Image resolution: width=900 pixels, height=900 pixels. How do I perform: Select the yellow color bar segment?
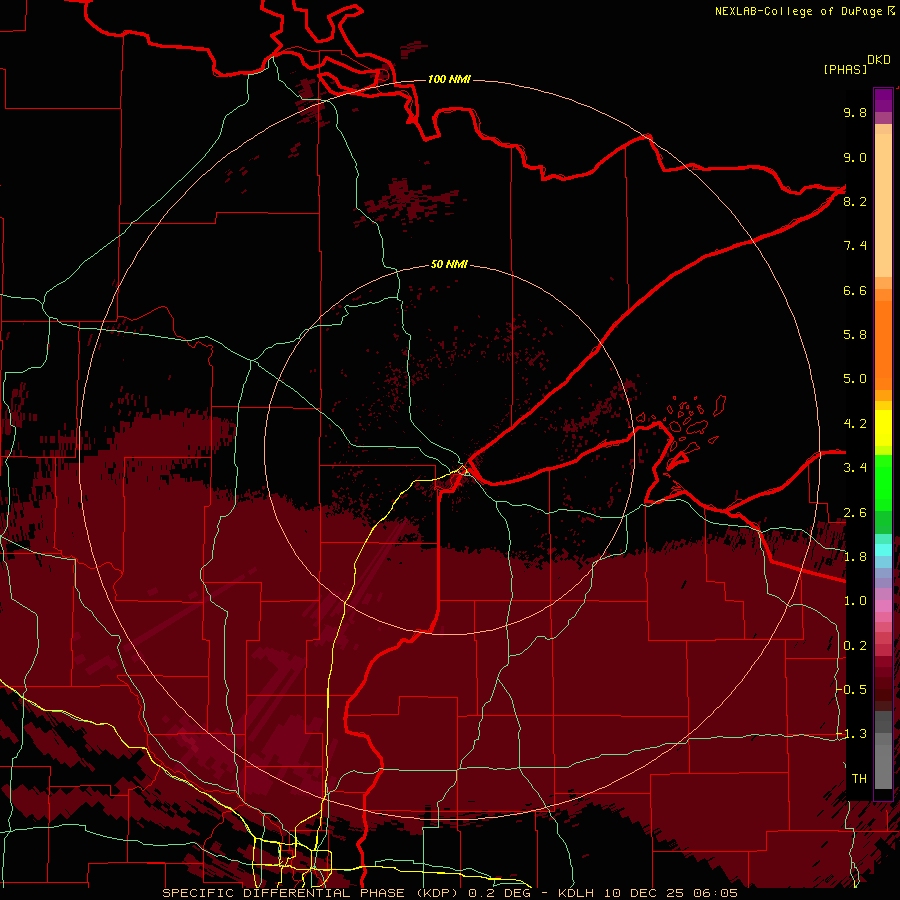click(883, 428)
